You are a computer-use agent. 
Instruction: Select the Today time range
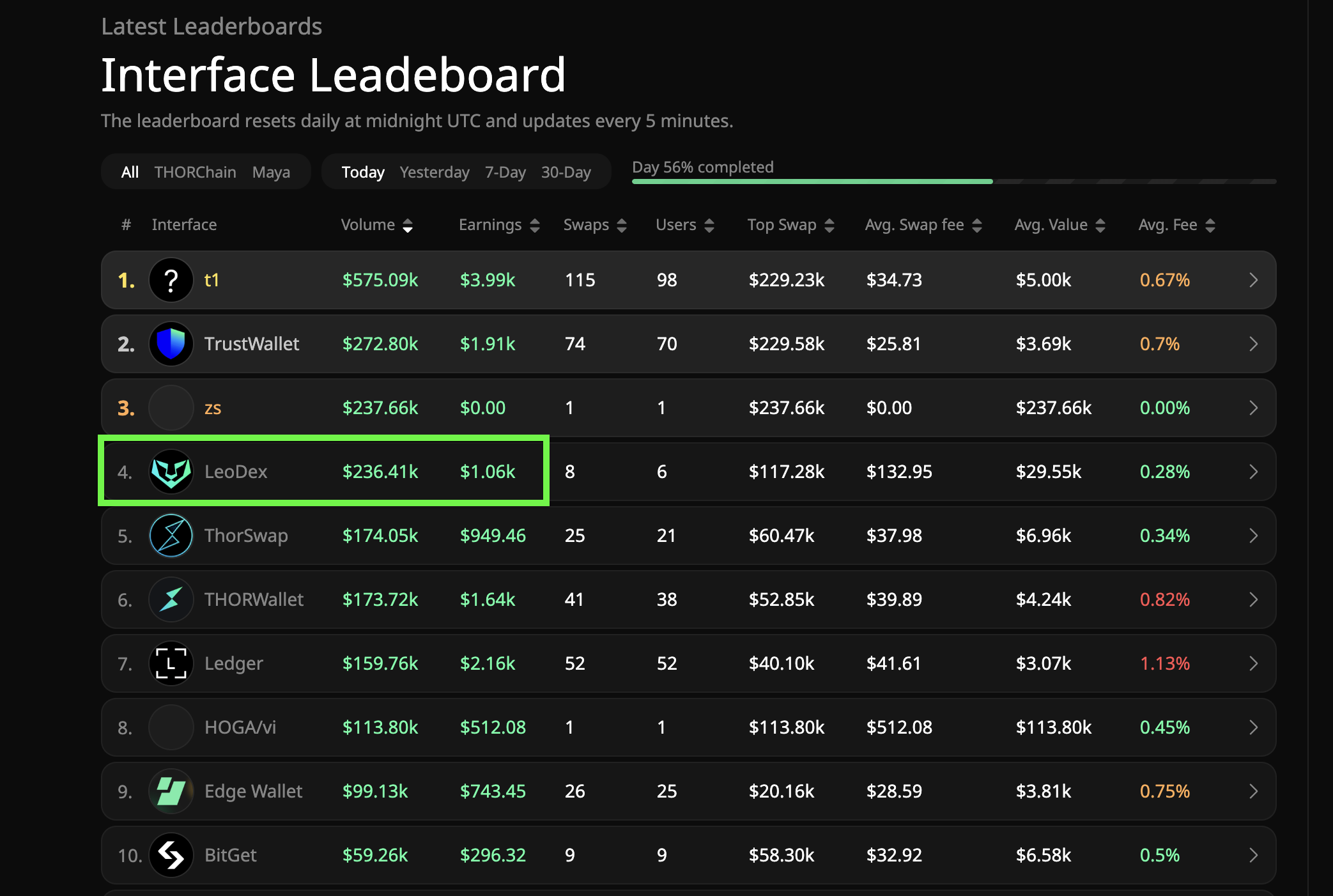[x=363, y=172]
